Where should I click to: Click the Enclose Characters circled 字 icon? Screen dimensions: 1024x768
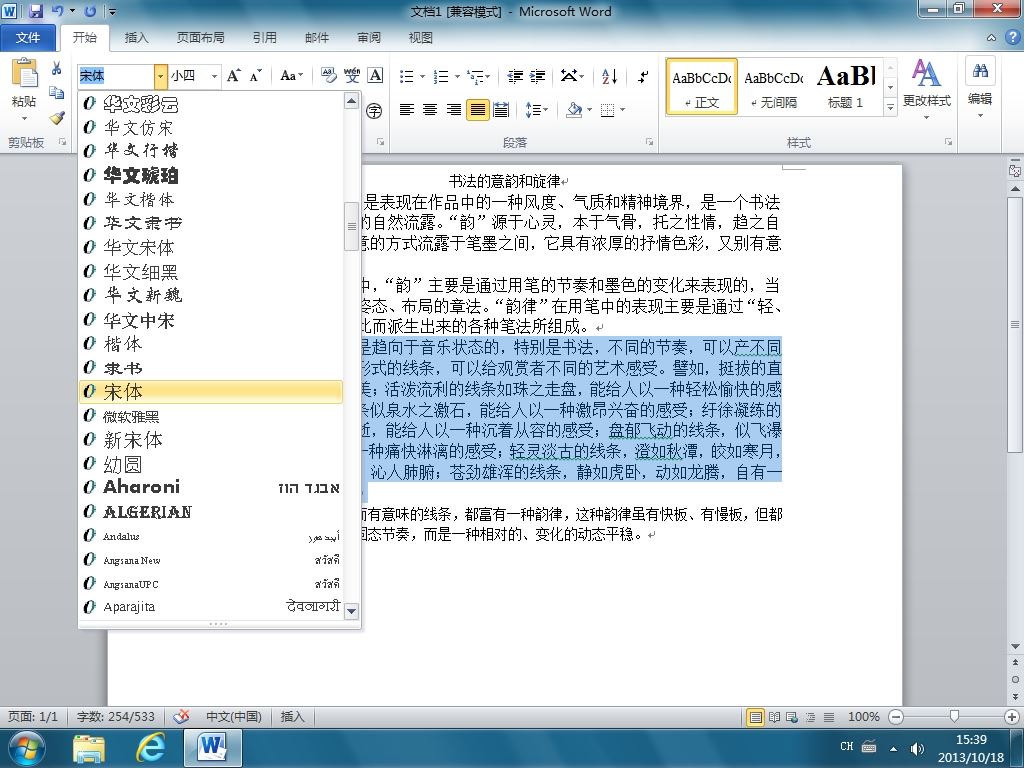(374, 110)
